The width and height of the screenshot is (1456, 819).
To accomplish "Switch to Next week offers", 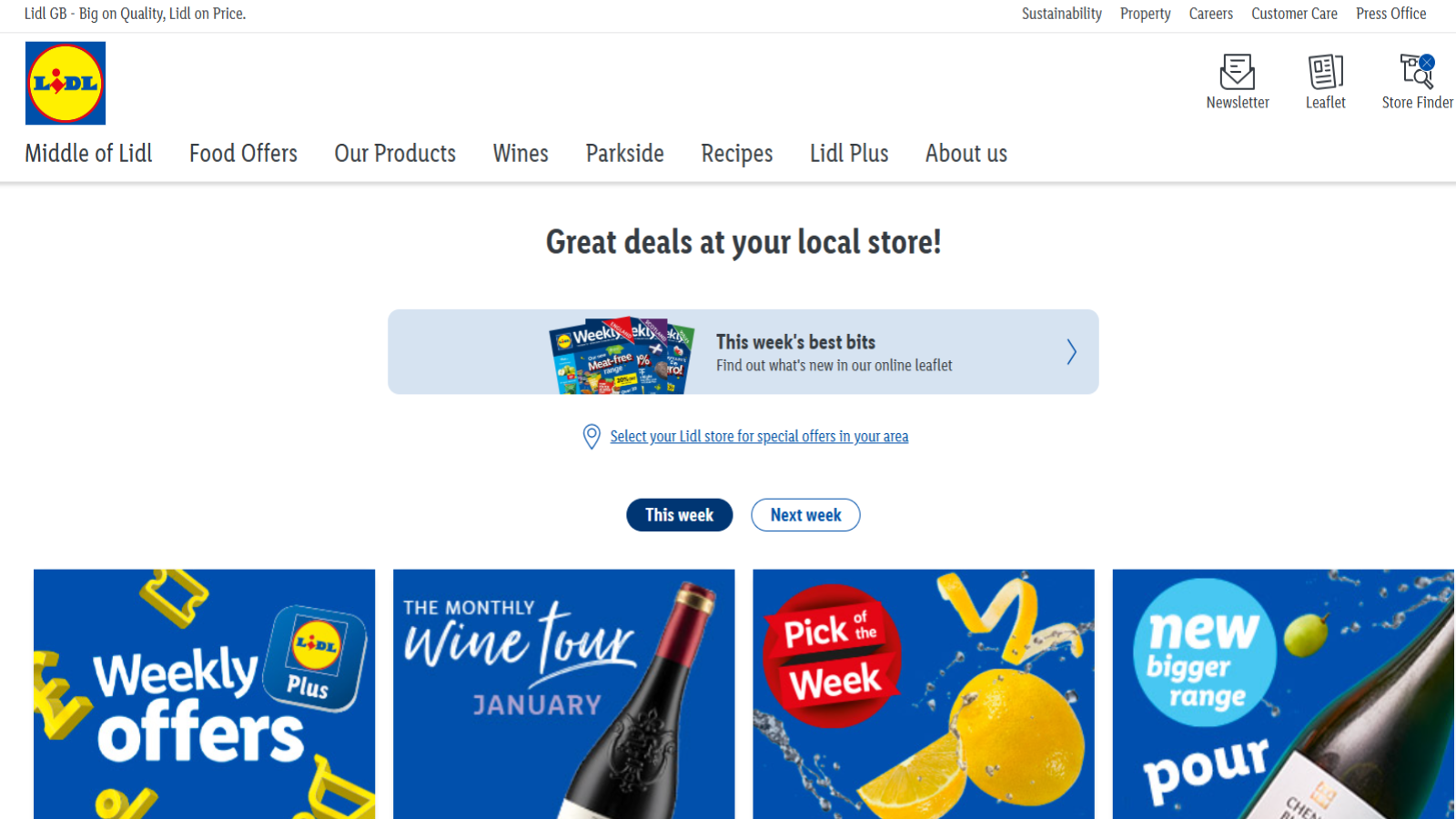I will coord(804,514).
